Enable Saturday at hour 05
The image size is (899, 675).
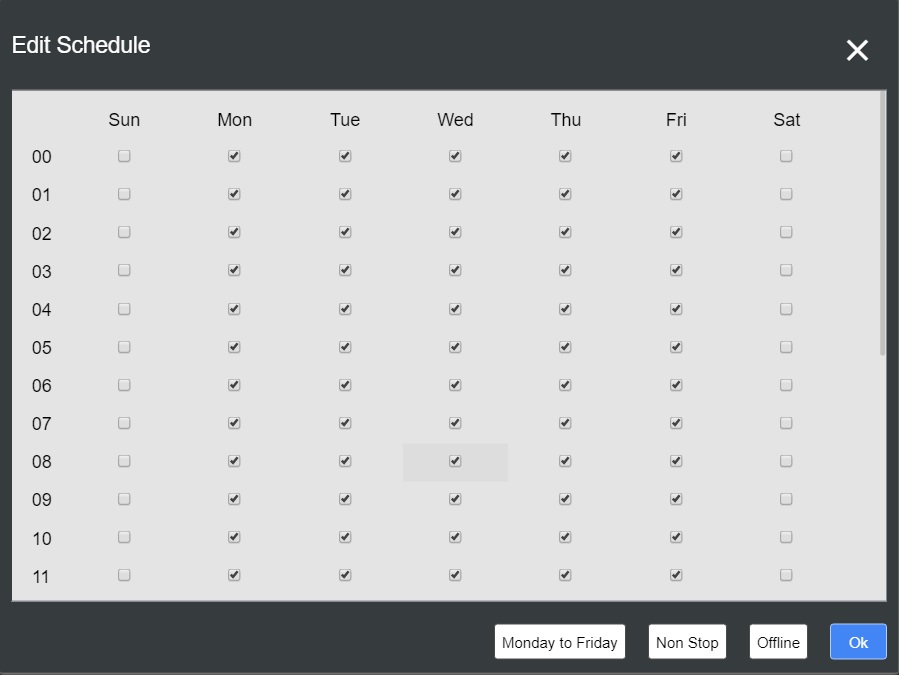(x=786, y=347)
